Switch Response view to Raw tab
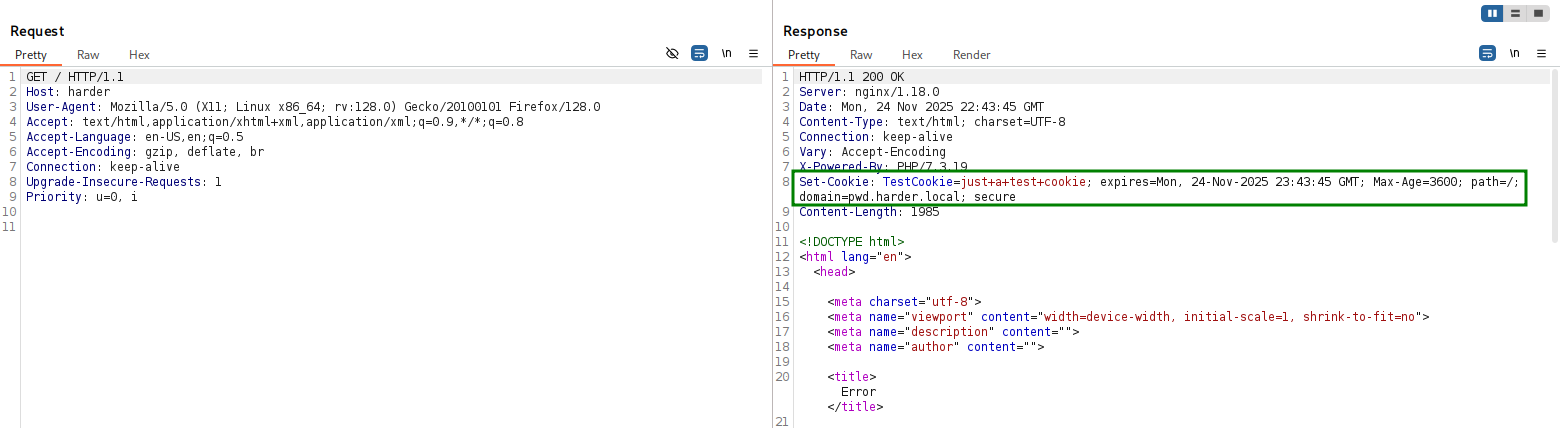The height and width of the screenshot is (428, 1560). tap(861, 55)
